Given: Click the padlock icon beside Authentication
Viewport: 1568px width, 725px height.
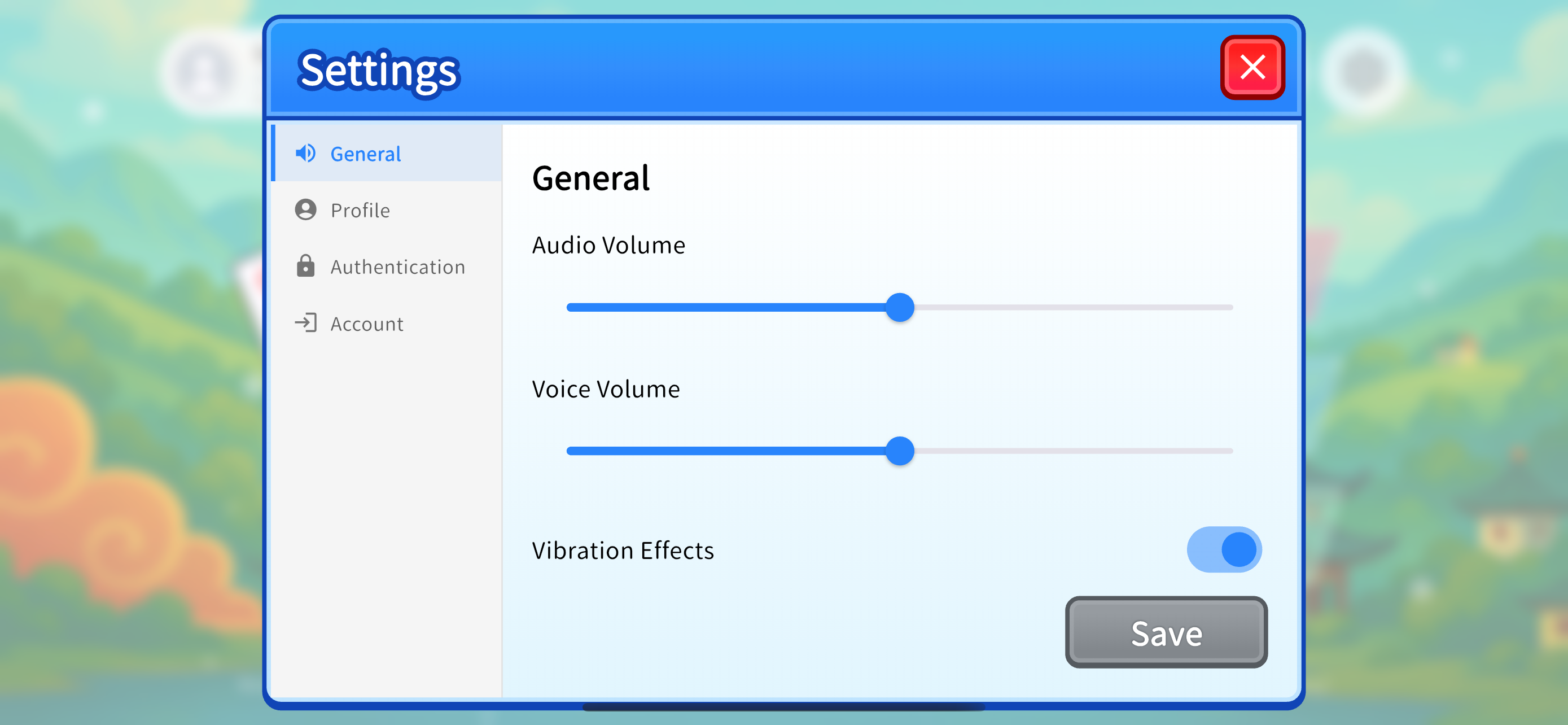Looking at the screenshot, I should (305, 266).
